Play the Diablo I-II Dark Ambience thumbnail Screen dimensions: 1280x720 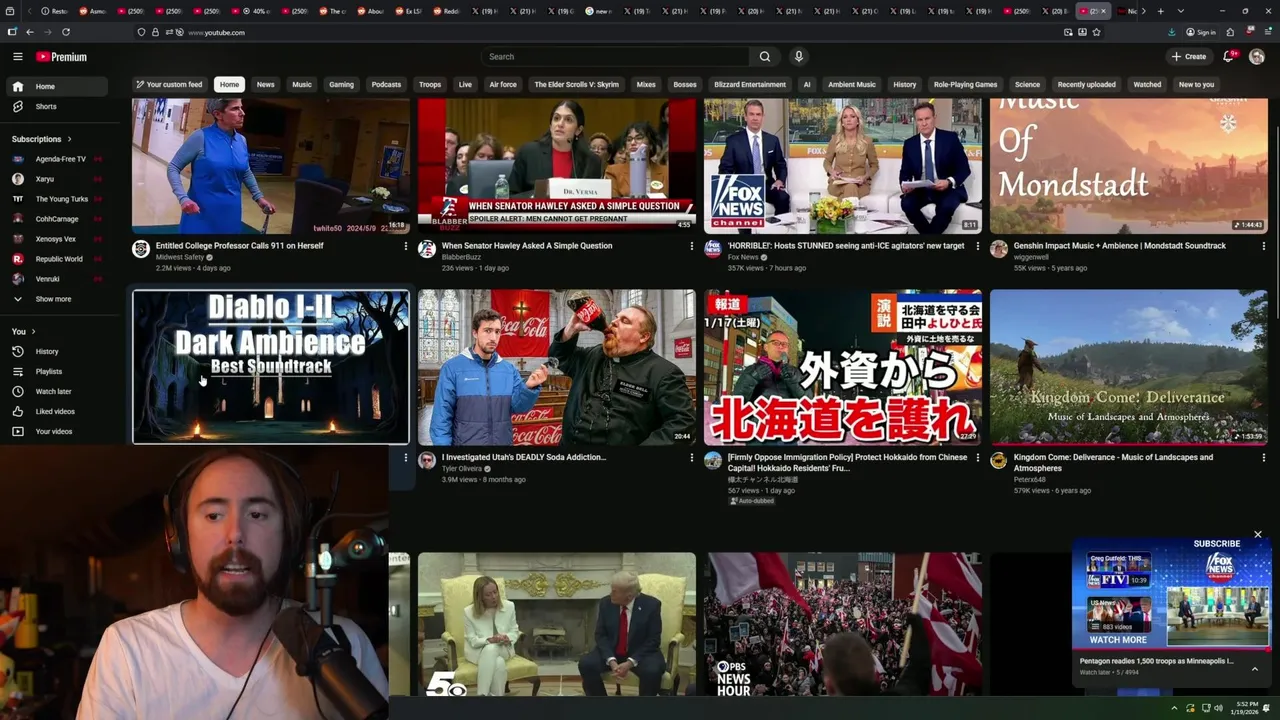tap(271, 367)
